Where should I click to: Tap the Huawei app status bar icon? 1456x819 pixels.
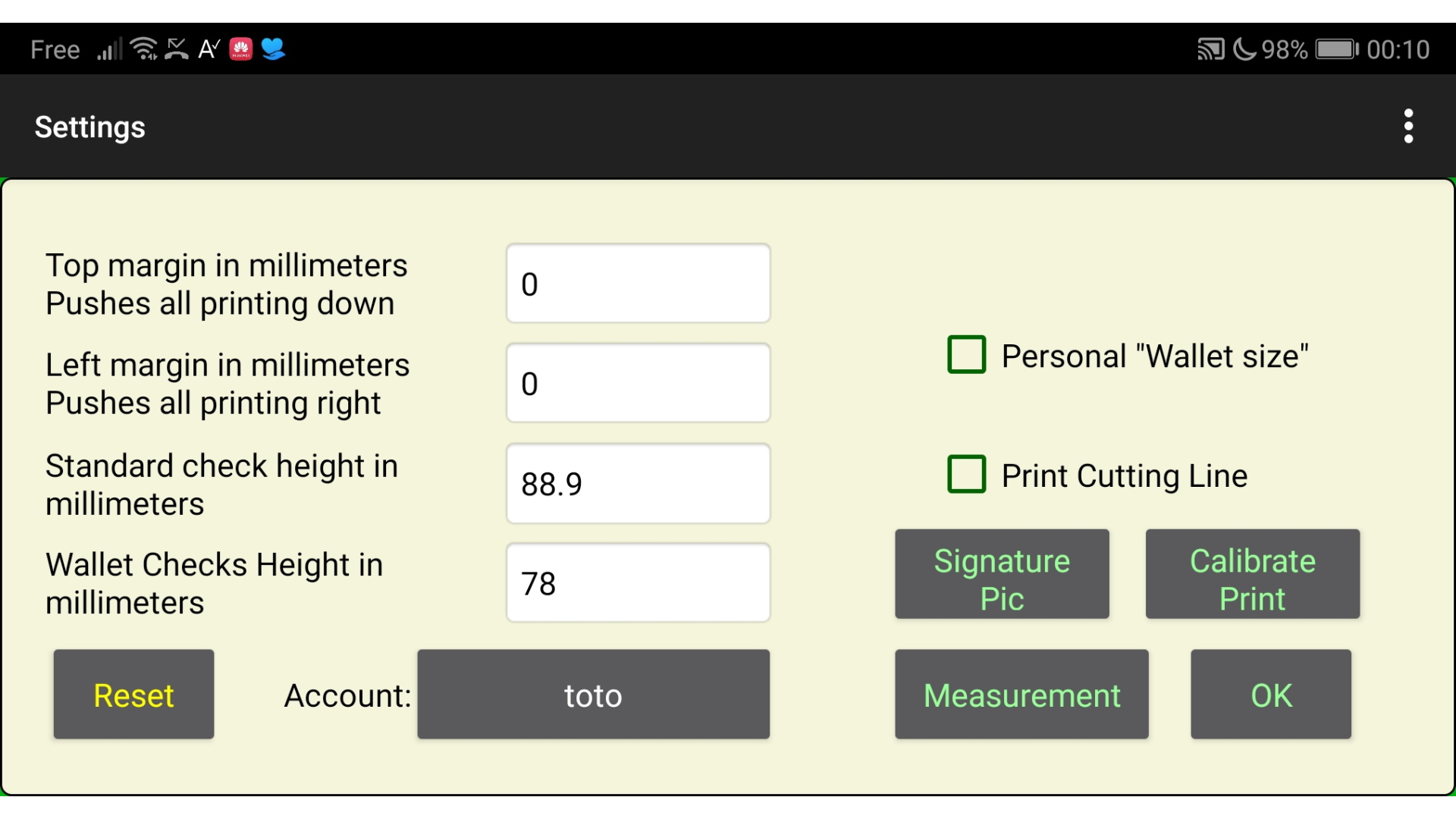click(x=240, y=49)
